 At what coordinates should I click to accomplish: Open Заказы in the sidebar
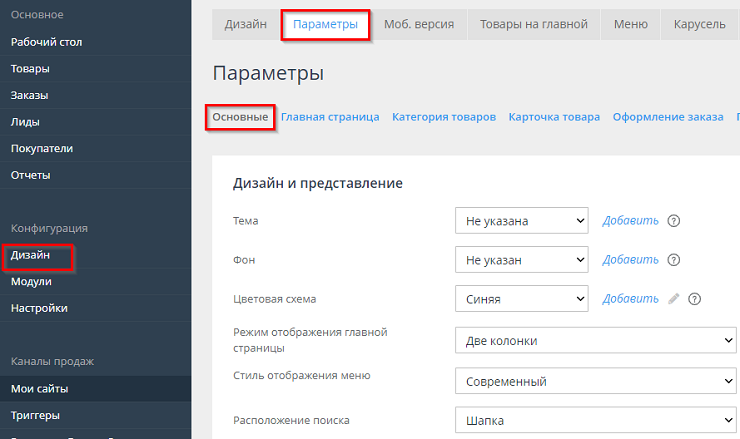[30, 95]
